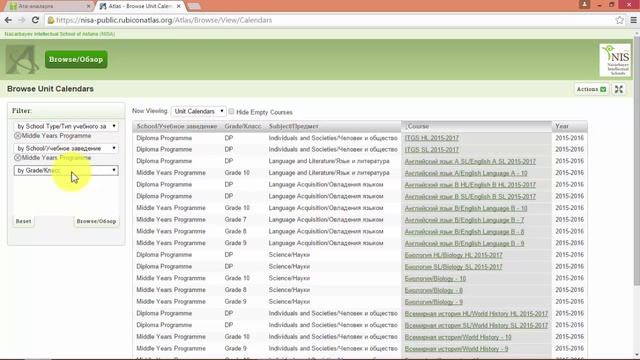Open the ITGS HL 2015-2017 course link

[432, 138]
